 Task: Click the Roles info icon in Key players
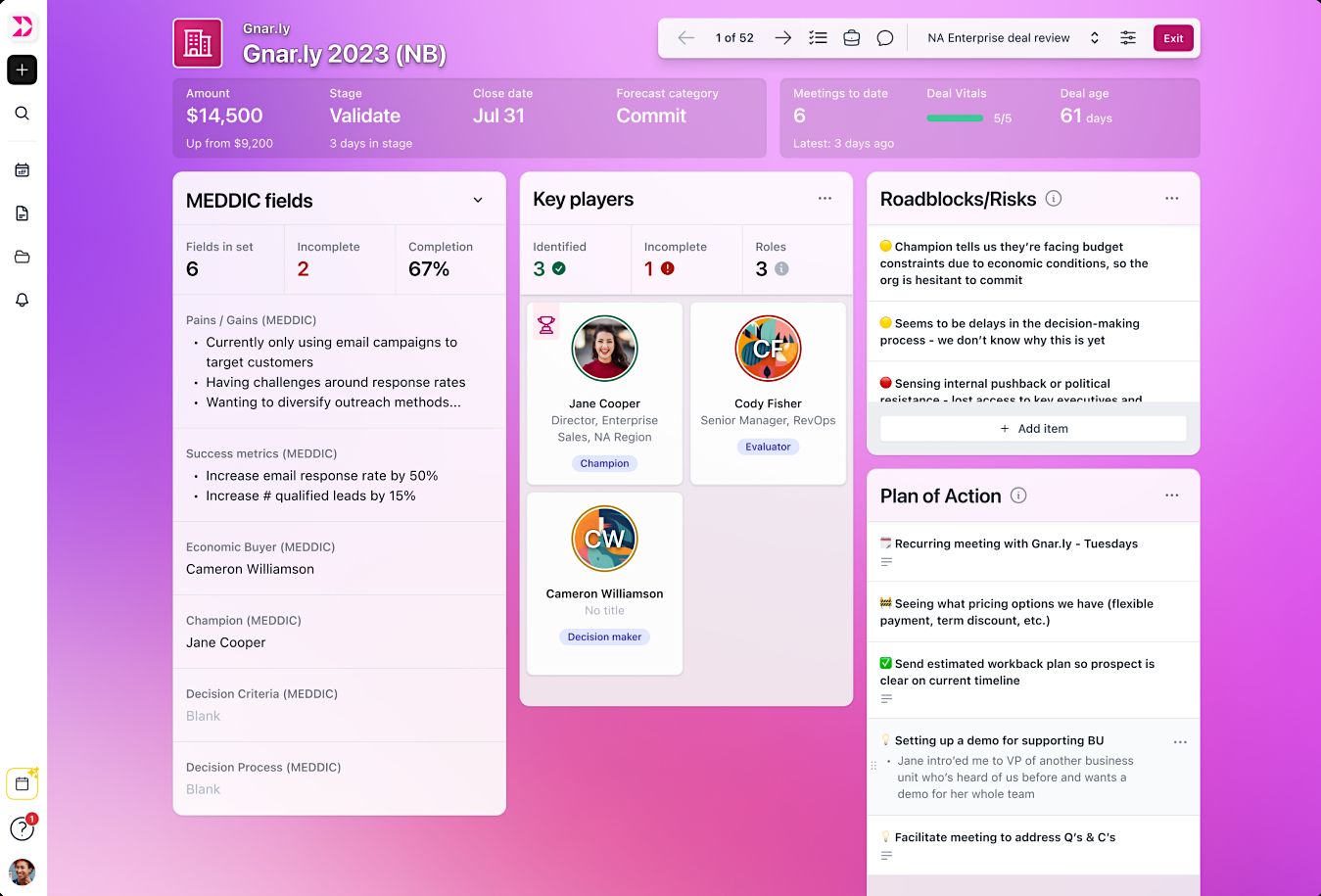(781, 268)
